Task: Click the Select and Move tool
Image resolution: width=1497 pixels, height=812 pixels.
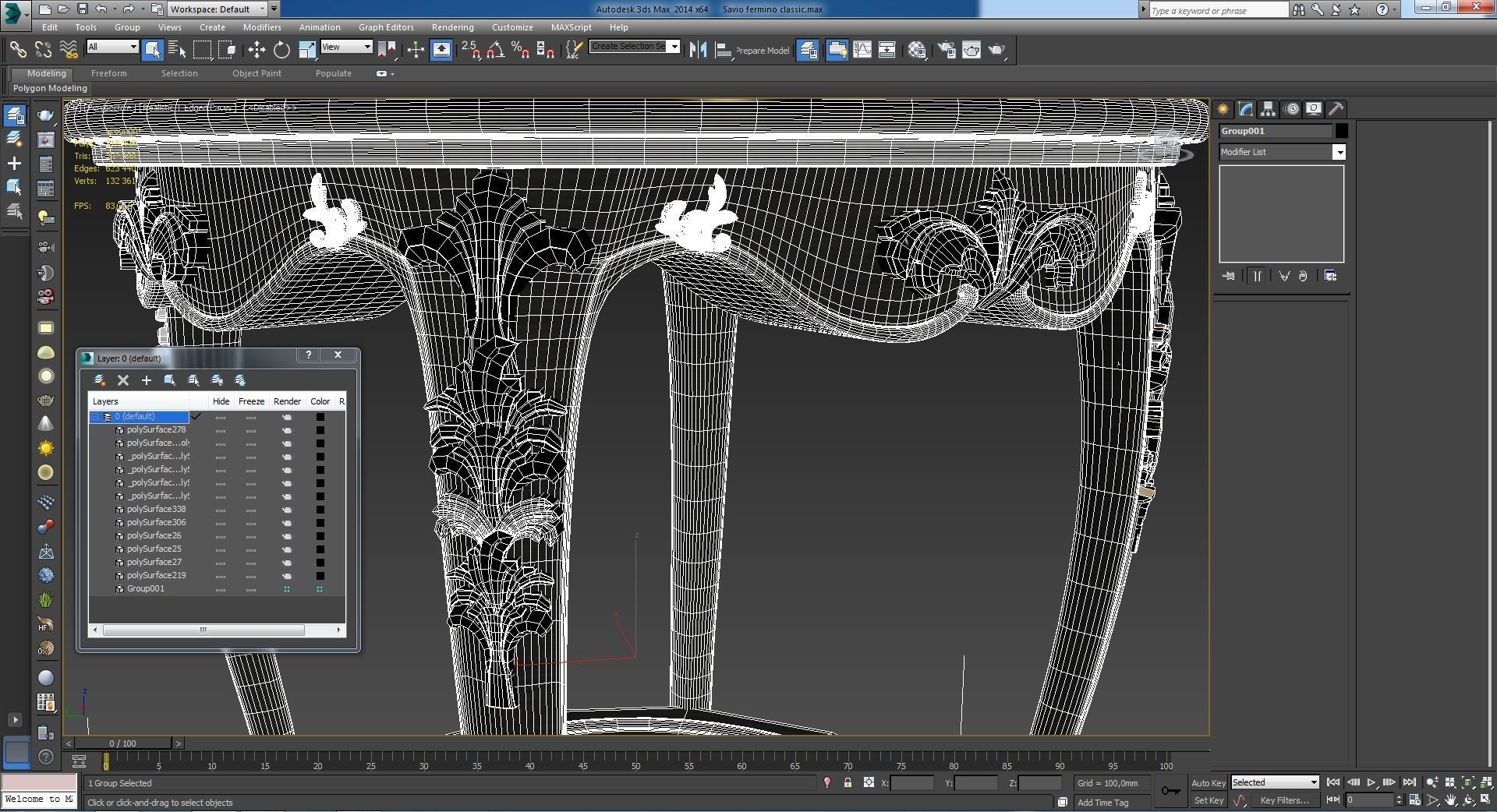Action: coord(257,50)
